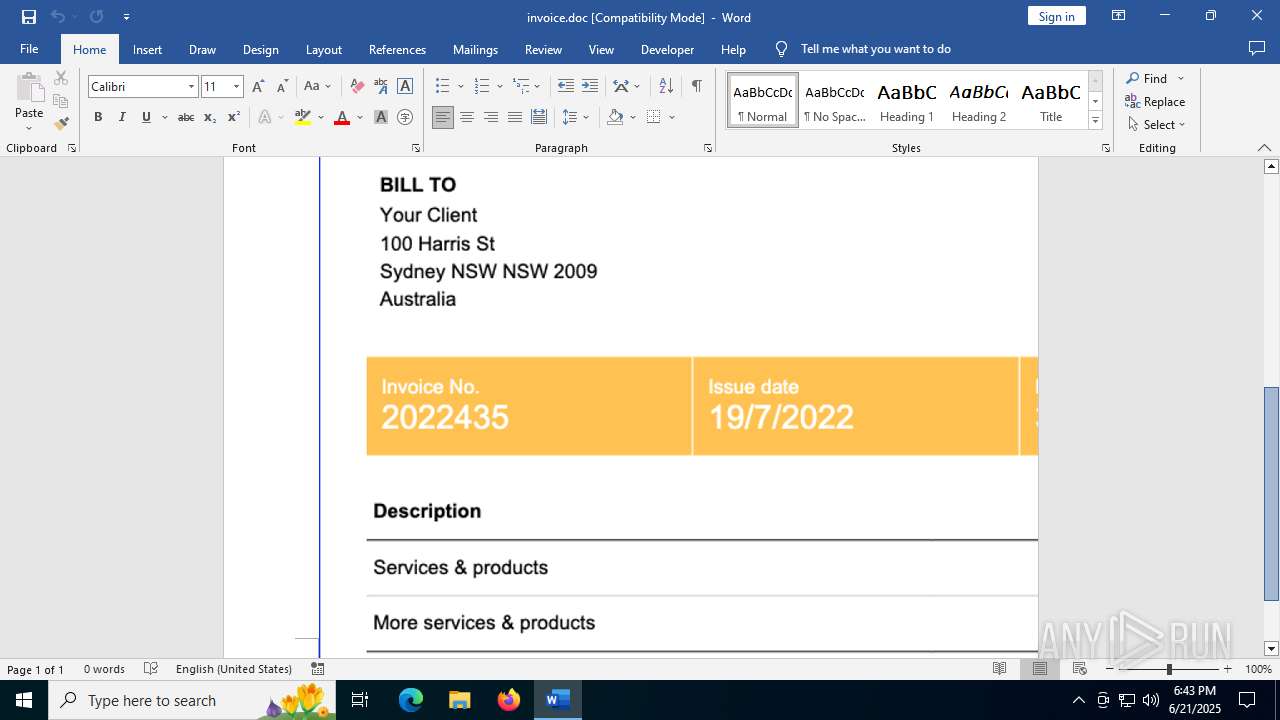The image size is (1280, 720).
Task: Open File Explorer from the taskbar
Action: [460, 700]
